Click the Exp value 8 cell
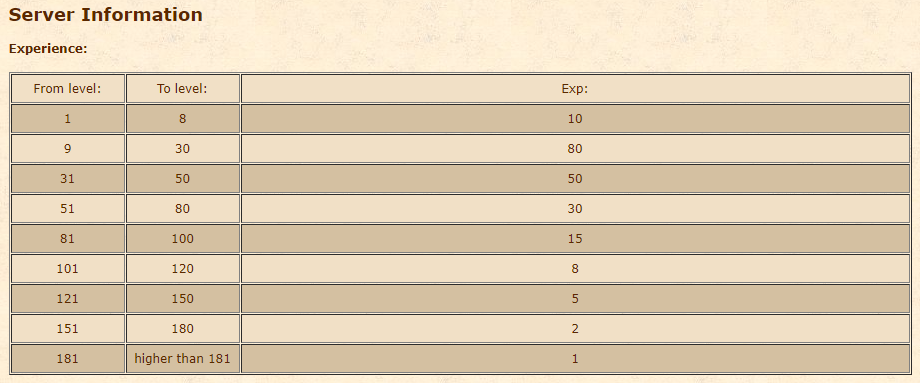 tap(575, 269)
